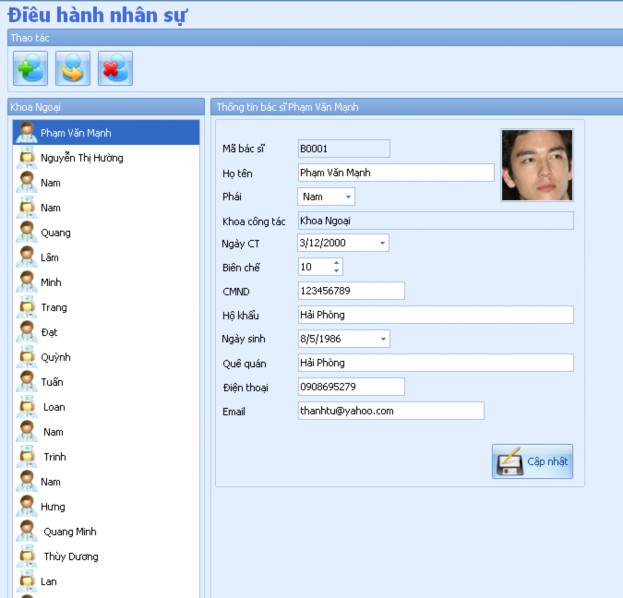Click the delete doctor icon with red X
This screenshot has height=598, width=623.
click(x=115, y=68)
